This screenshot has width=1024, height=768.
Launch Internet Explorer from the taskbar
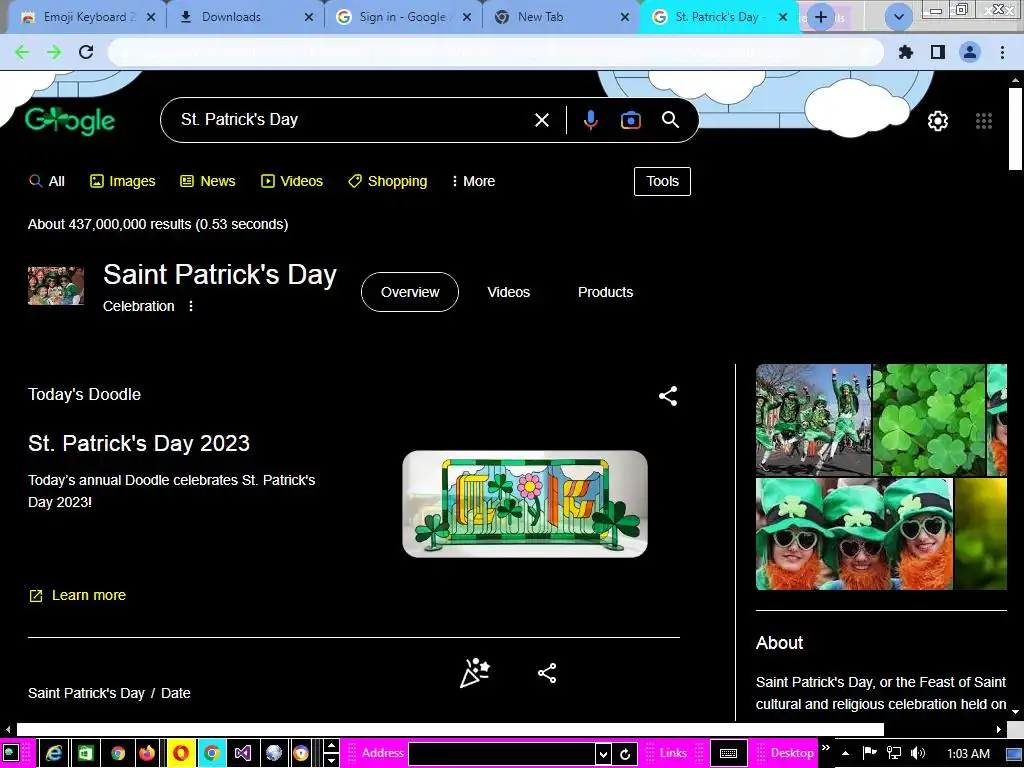[x=54, y=753]
